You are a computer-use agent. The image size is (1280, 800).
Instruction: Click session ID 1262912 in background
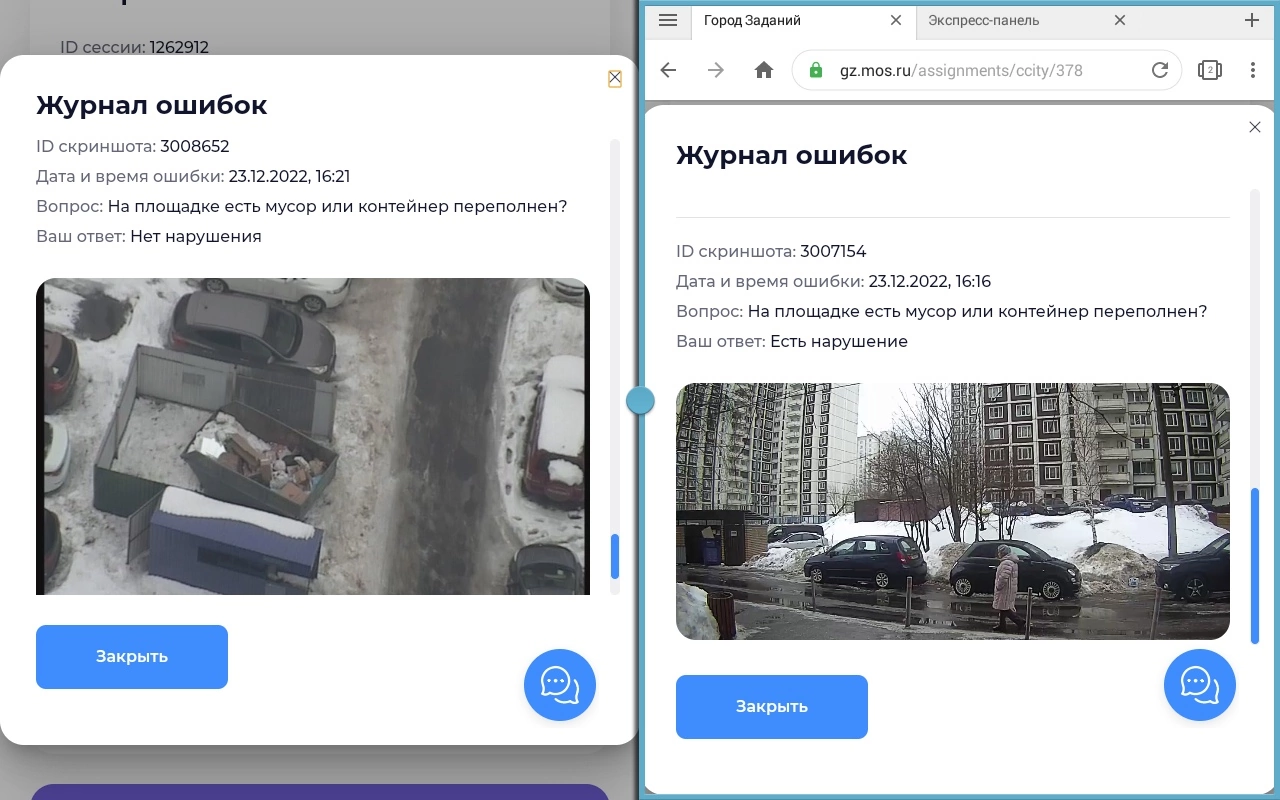click(x=179, y=47)
